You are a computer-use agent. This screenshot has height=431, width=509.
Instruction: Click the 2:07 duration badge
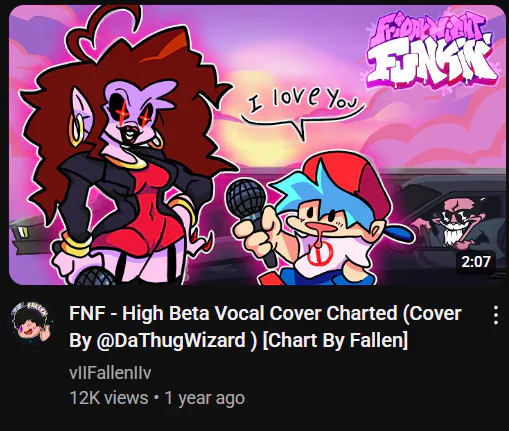(476, 261)
